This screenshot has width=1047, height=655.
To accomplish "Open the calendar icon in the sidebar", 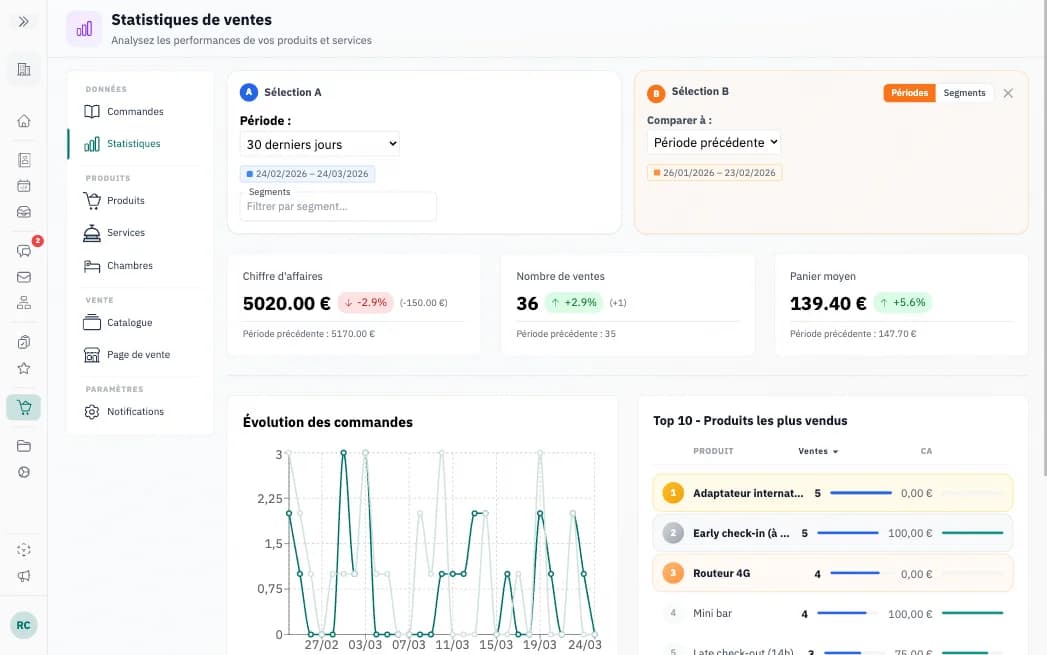I will [23, 185].
